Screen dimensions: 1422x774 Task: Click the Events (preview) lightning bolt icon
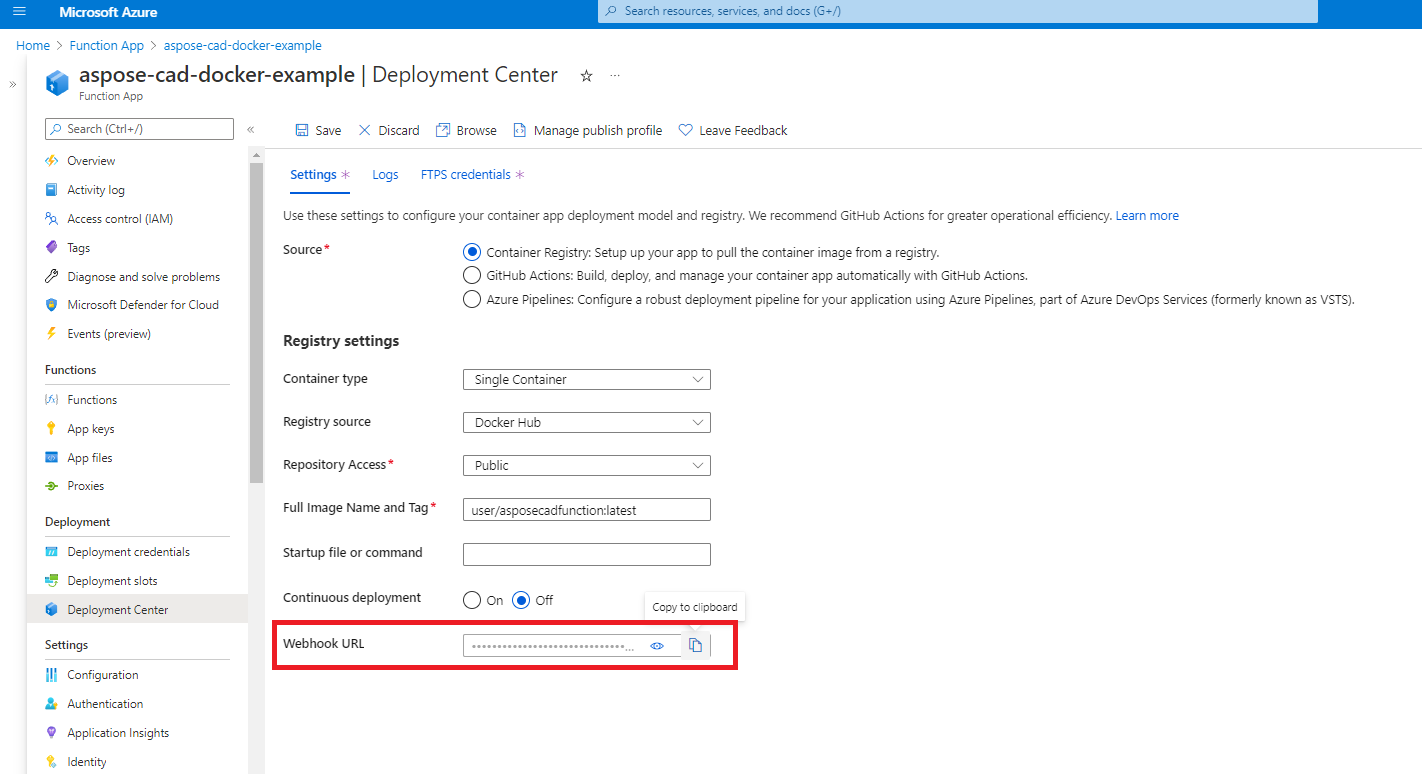click(x=52, y=334)
